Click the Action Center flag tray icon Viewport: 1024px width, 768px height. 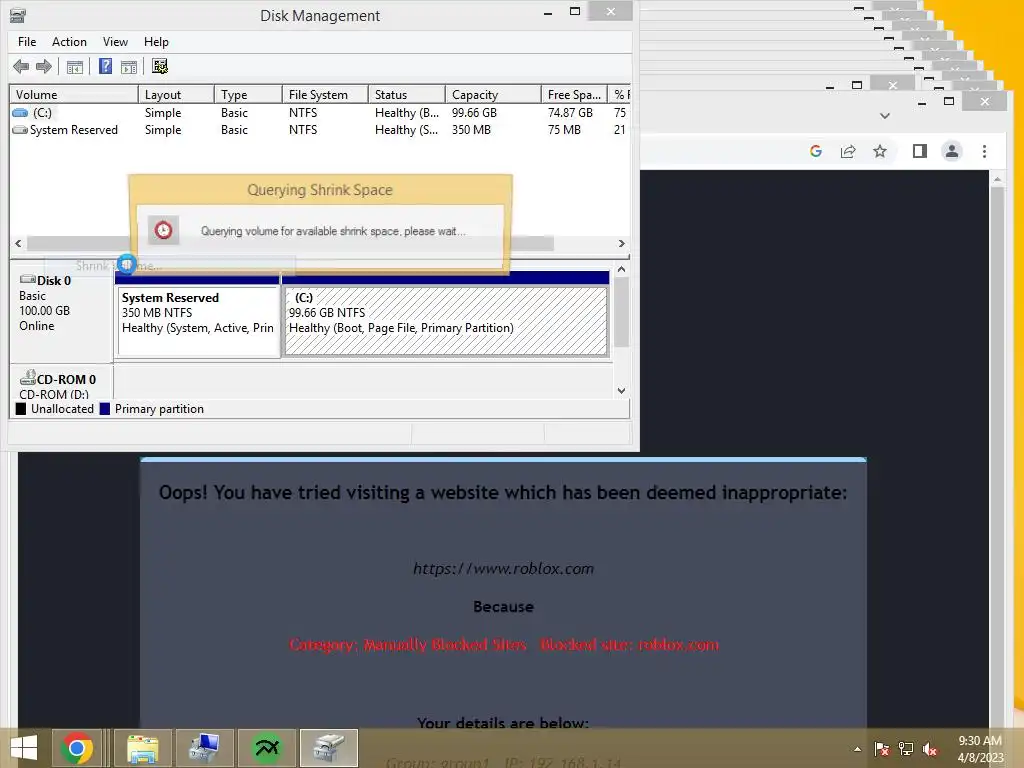pos(882,749)
